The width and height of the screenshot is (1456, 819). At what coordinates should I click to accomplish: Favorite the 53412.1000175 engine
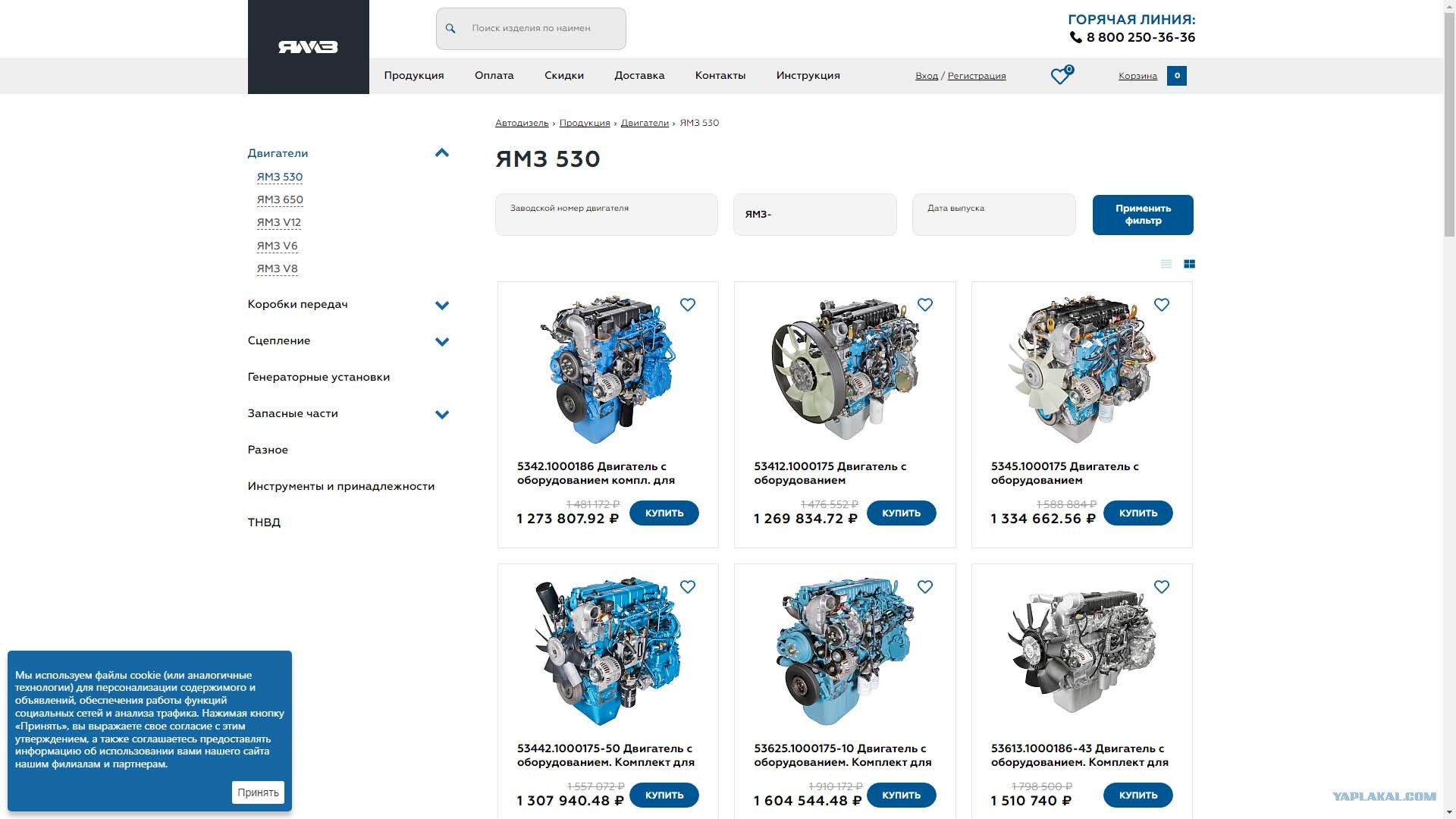pyautogui.click(x=925, y=305)
